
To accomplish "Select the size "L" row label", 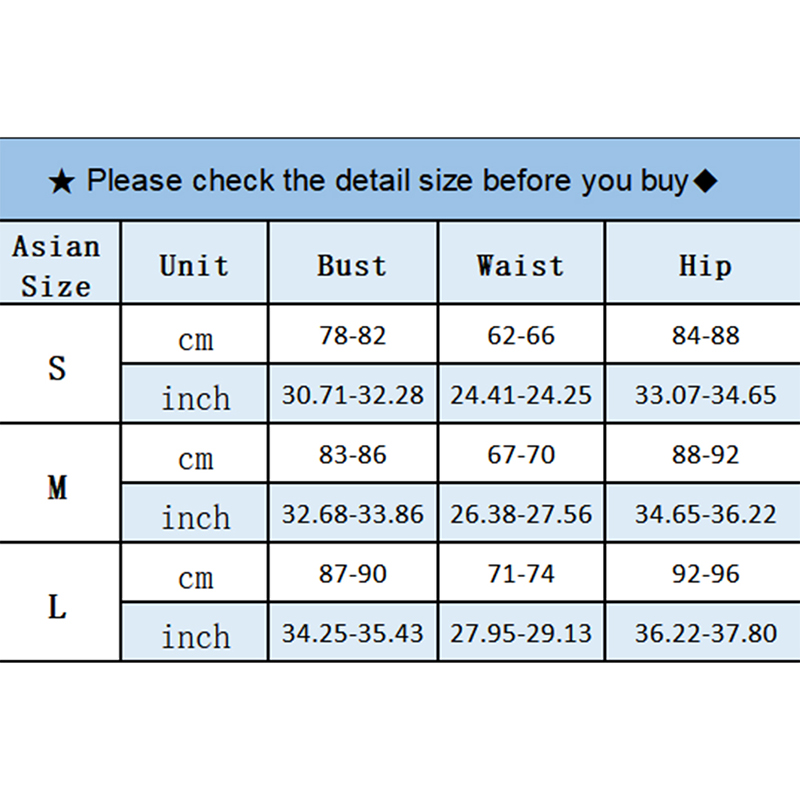I will [57, 605].
